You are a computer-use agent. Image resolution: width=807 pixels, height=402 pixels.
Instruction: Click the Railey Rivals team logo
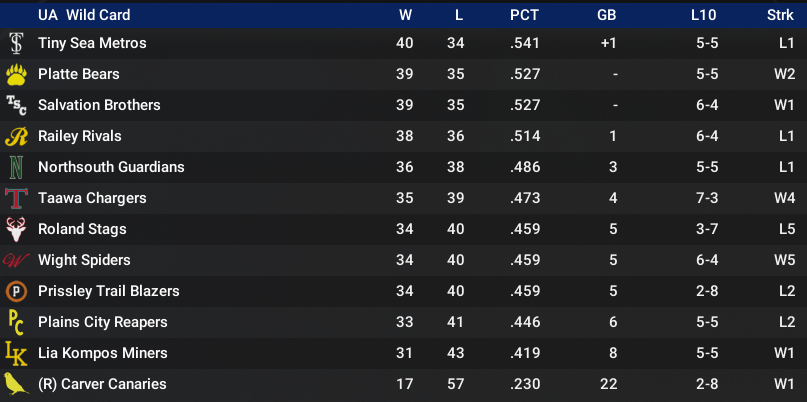16,136
